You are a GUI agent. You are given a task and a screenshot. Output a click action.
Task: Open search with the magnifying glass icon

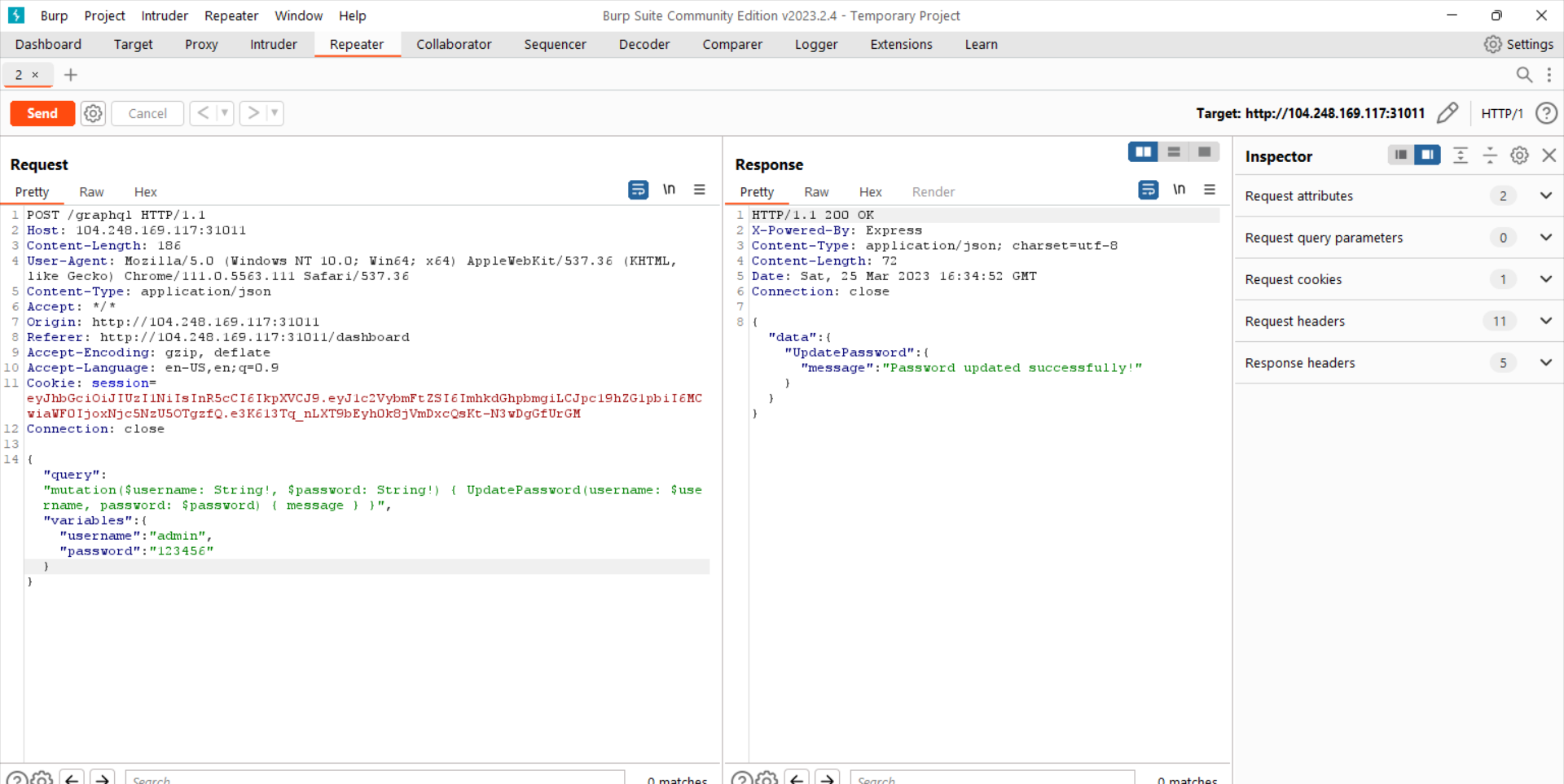tap(1525, 75)
